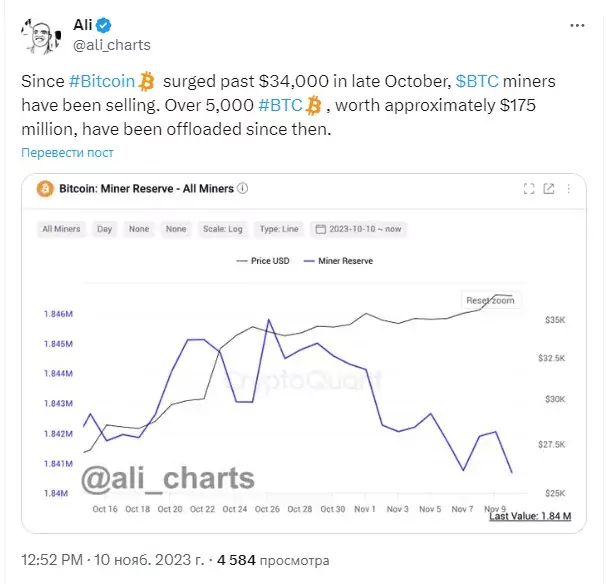607x584 pixels.
Task: Expand the All Miners filter dropdown
Action: [x=61, y=229]
